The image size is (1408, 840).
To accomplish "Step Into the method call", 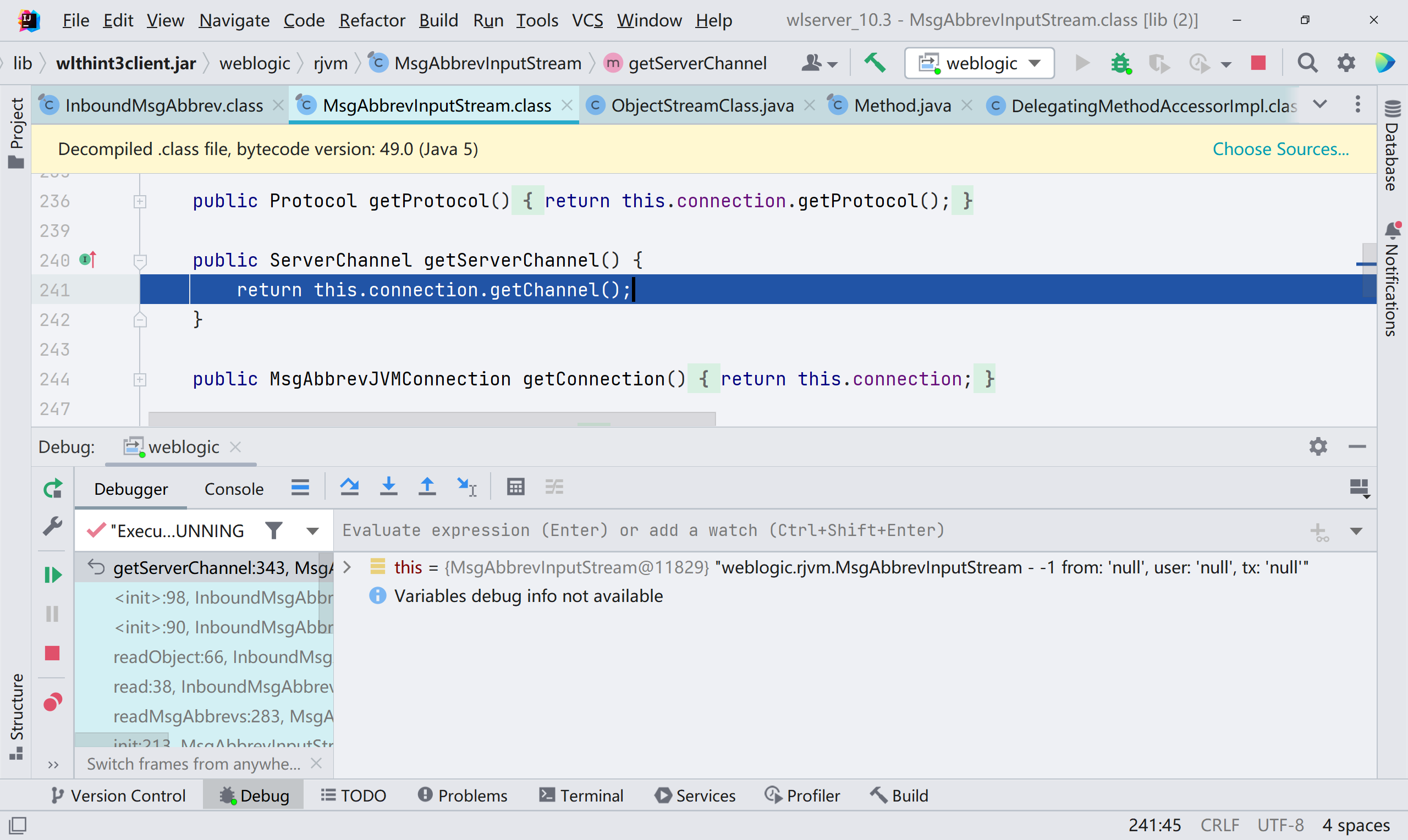I will coord(388,487).
